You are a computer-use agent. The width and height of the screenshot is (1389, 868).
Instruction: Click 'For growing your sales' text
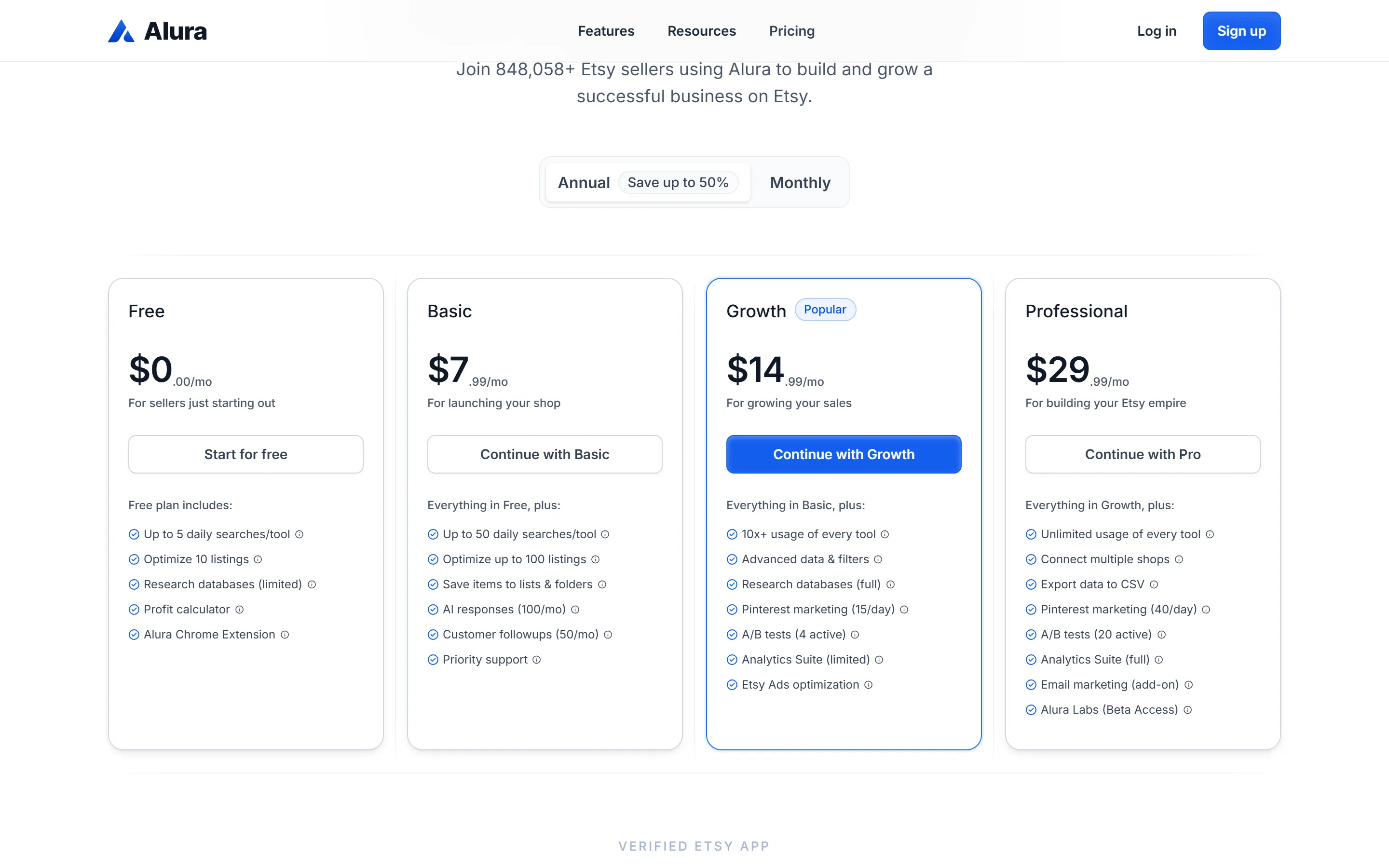pyautogui.click(x=789, y=403)
